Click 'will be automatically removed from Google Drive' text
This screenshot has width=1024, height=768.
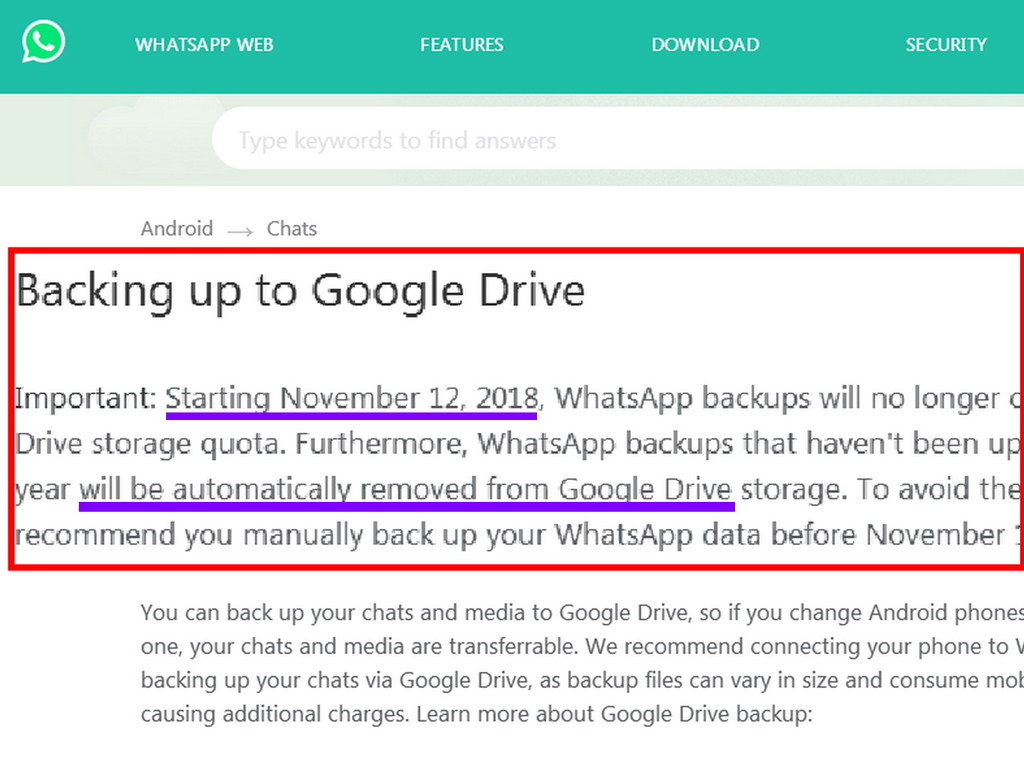pos(406,489)
